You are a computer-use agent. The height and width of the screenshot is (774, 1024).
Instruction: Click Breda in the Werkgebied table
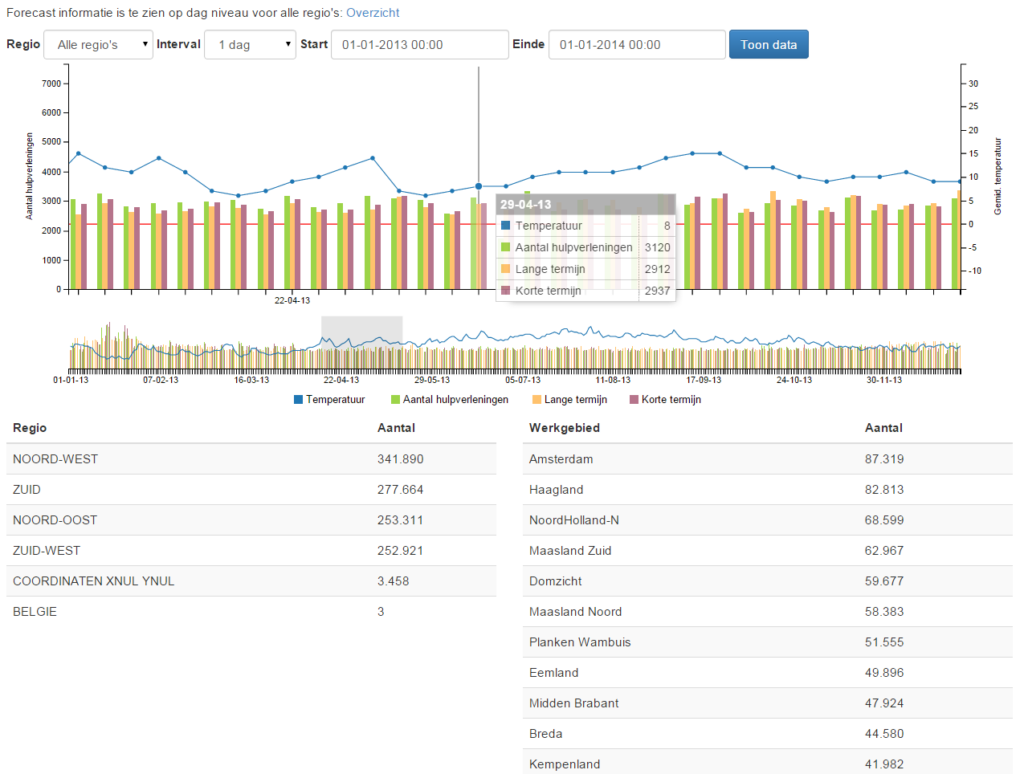tap(545, 734)
